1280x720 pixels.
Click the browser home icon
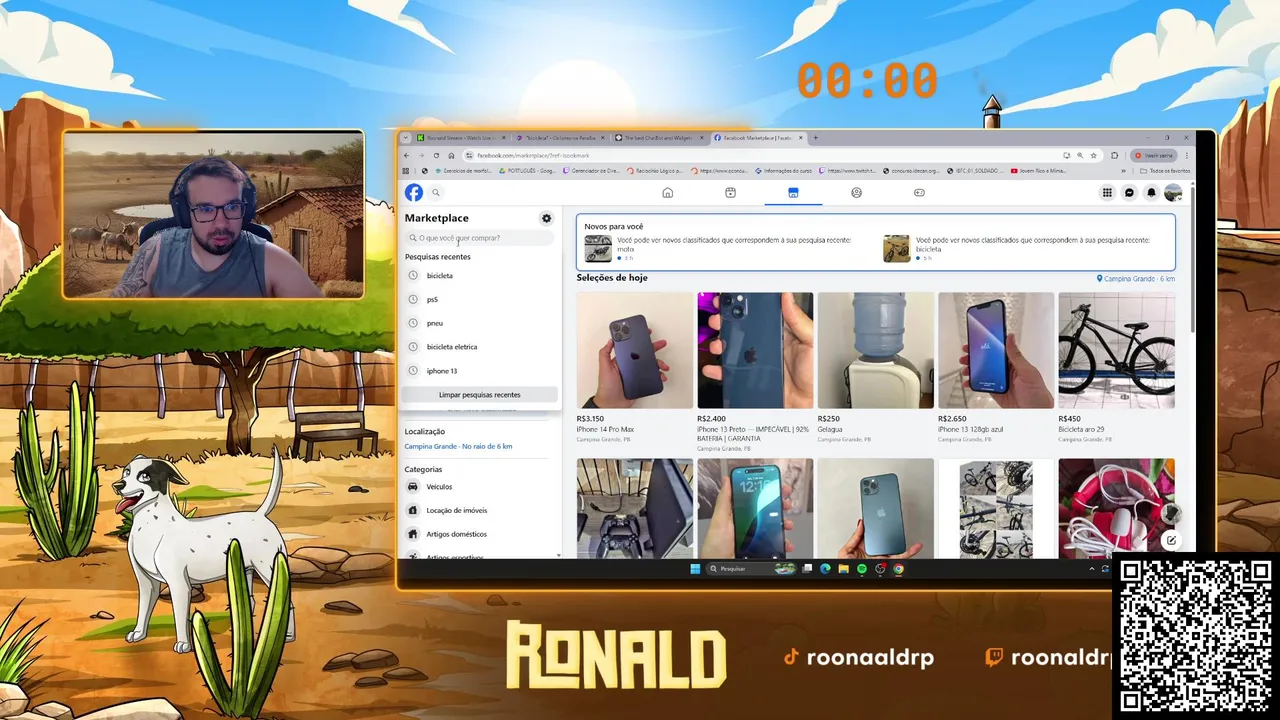(x=451, y=155)
